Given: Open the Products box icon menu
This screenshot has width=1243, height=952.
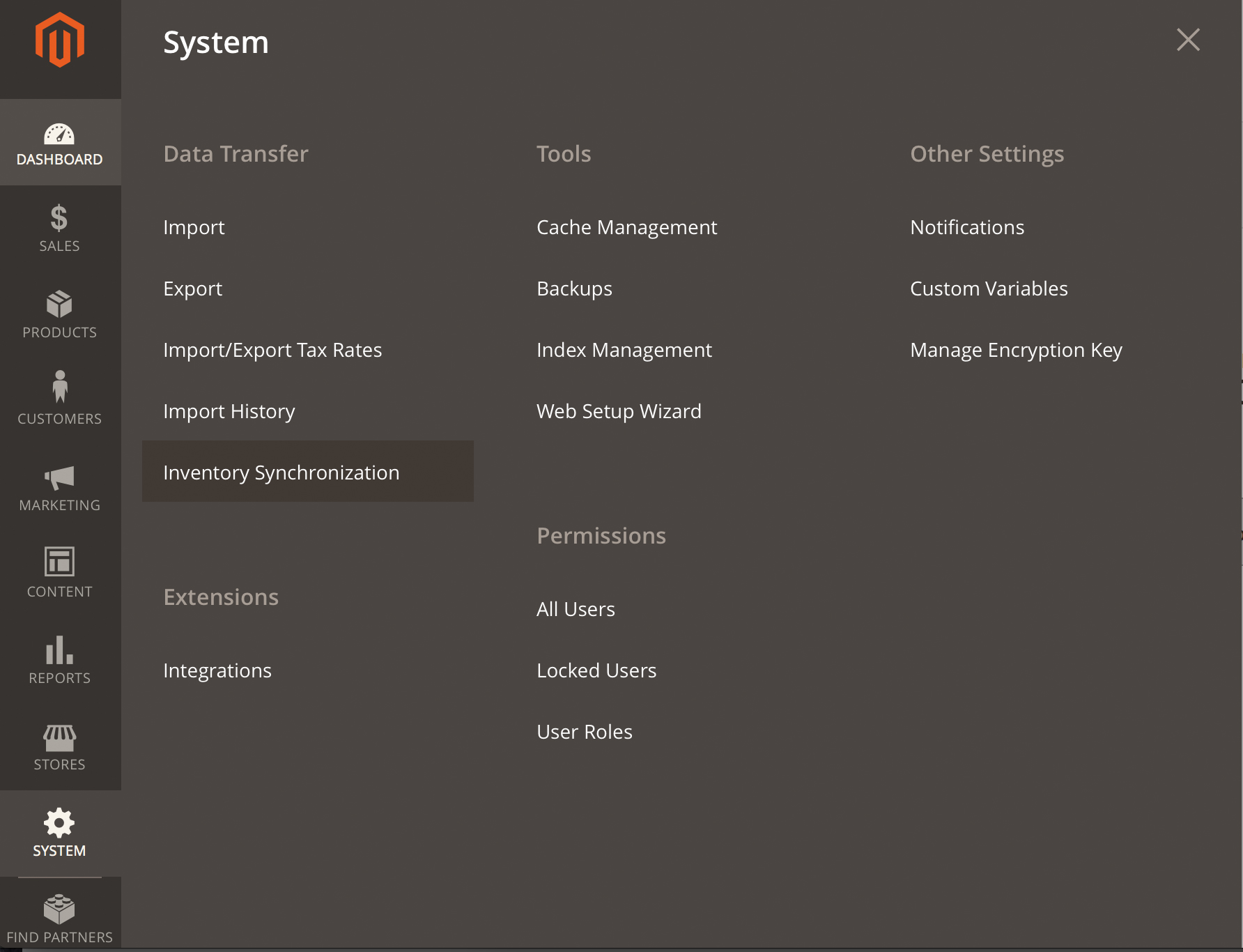Looking at the screenshot, I should coord(60,315).
